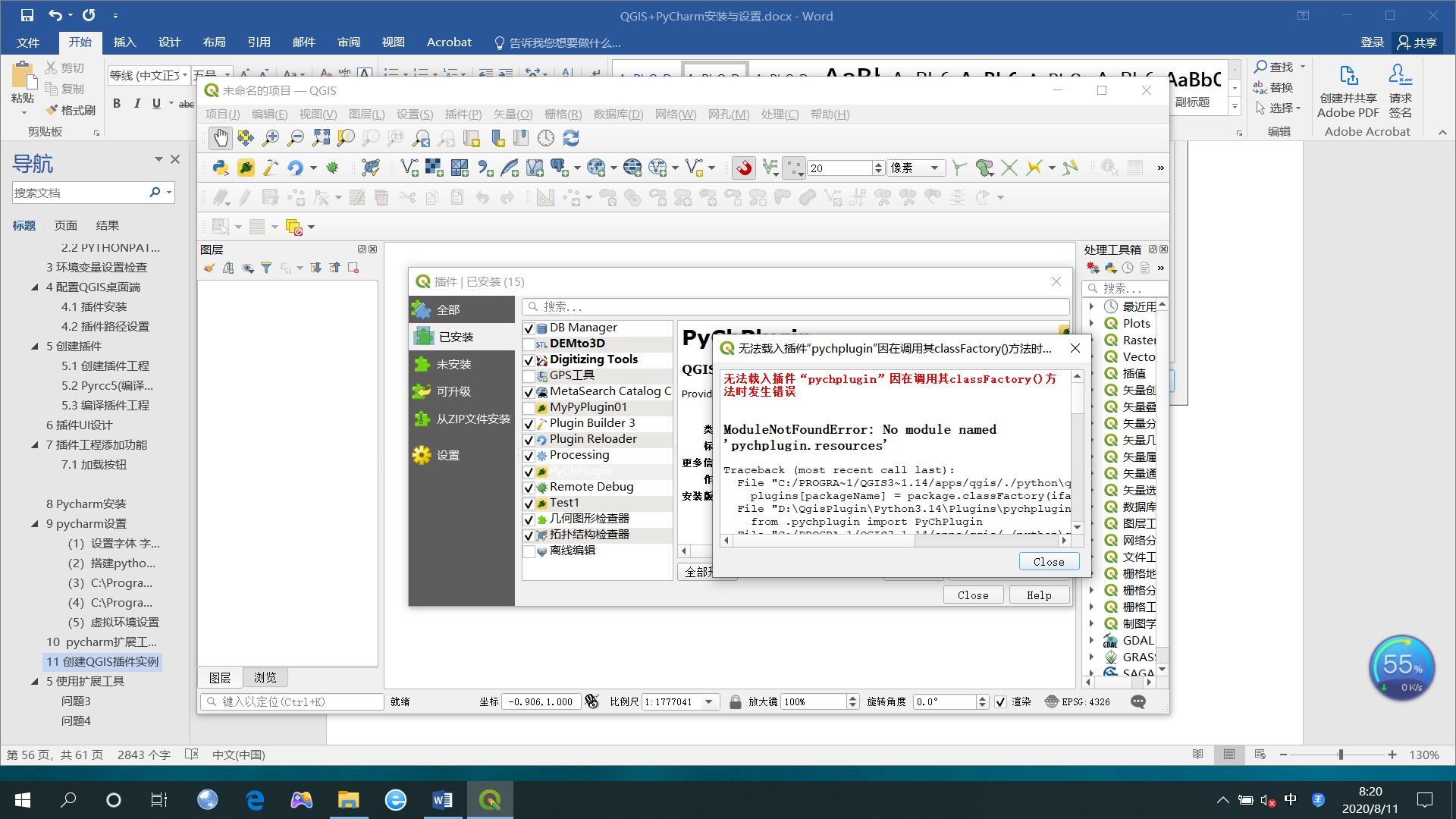Image resolution: width=1456 pixels, height=819 pixels.
Task: Click the 浏览 tab below layers panel
Action: 265,677
